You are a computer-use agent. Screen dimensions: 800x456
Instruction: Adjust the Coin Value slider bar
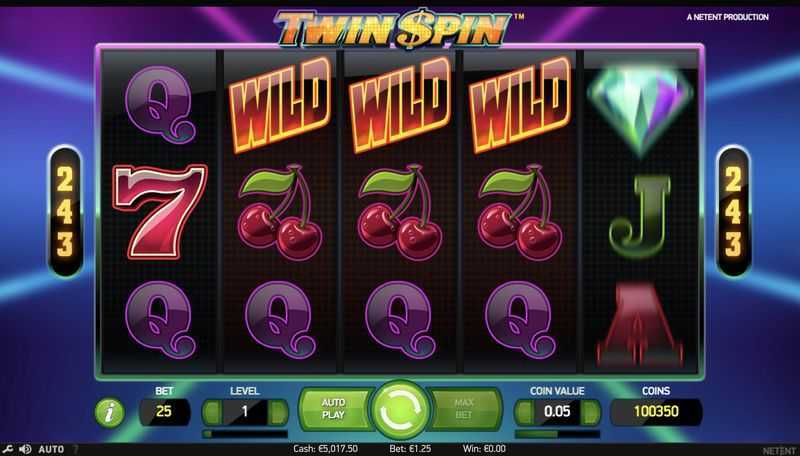pos(558,434)
